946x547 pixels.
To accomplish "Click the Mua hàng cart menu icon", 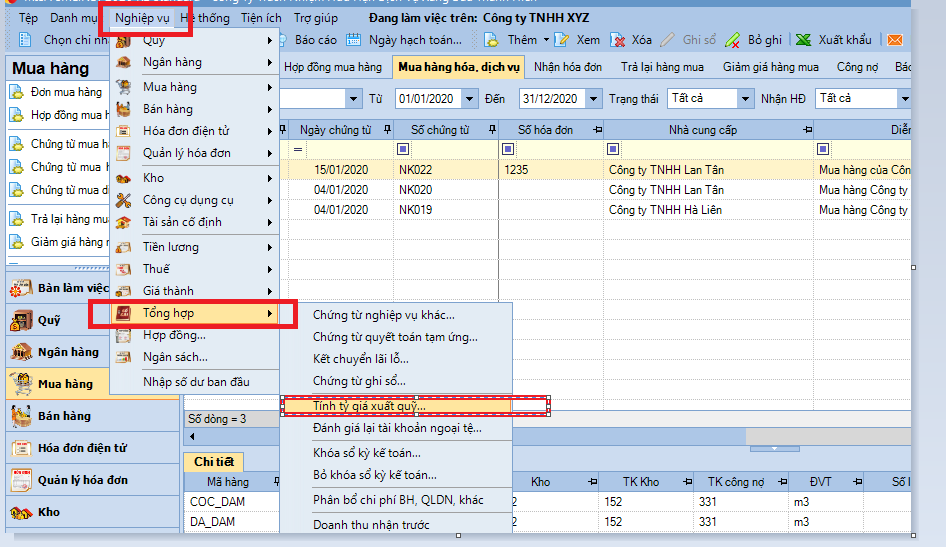I will (124, 87).
